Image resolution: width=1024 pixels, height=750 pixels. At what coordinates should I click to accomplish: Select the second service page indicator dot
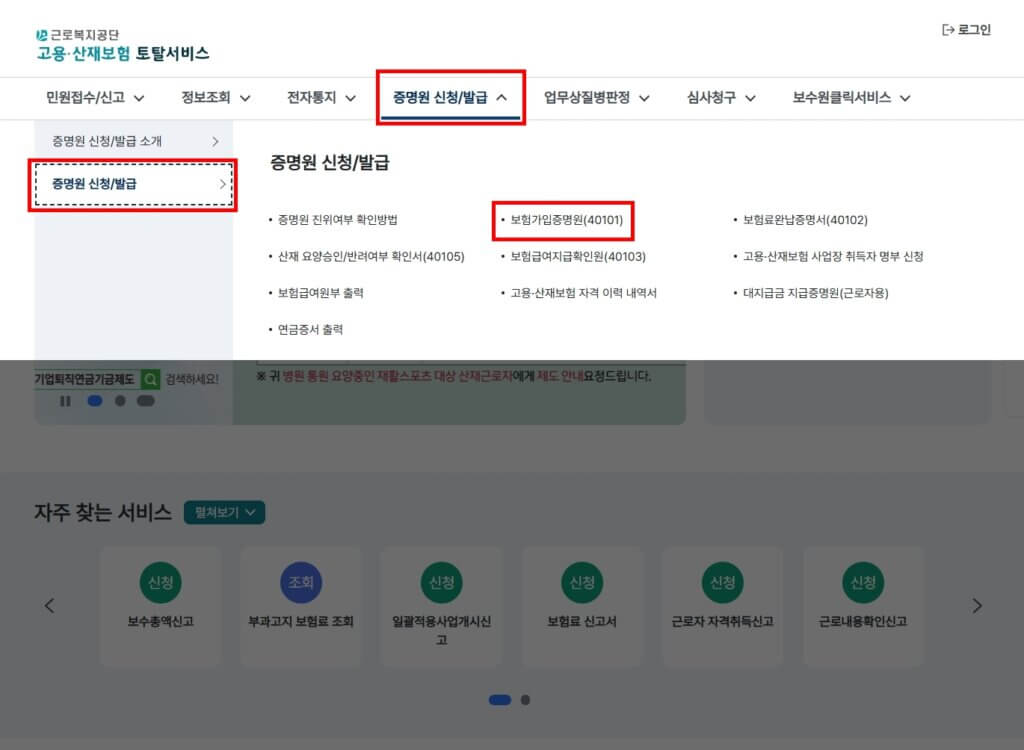[x=526, y=700]
